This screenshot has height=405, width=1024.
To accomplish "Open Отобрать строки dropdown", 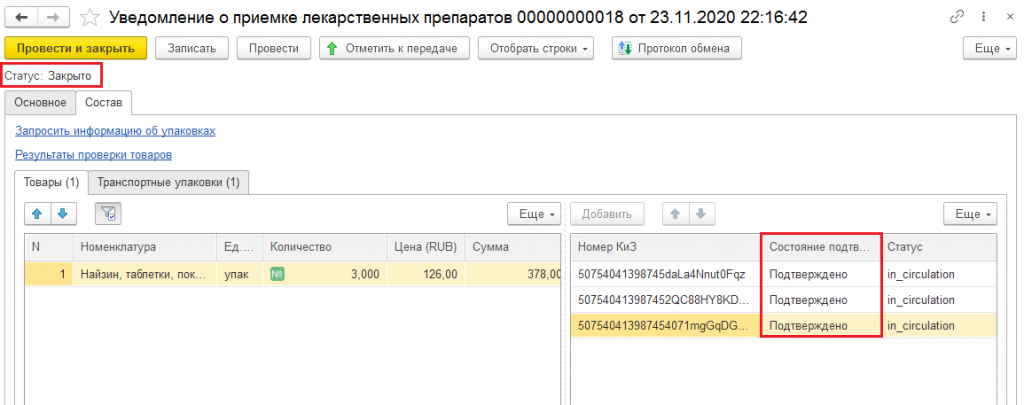I will coord(536,48).
